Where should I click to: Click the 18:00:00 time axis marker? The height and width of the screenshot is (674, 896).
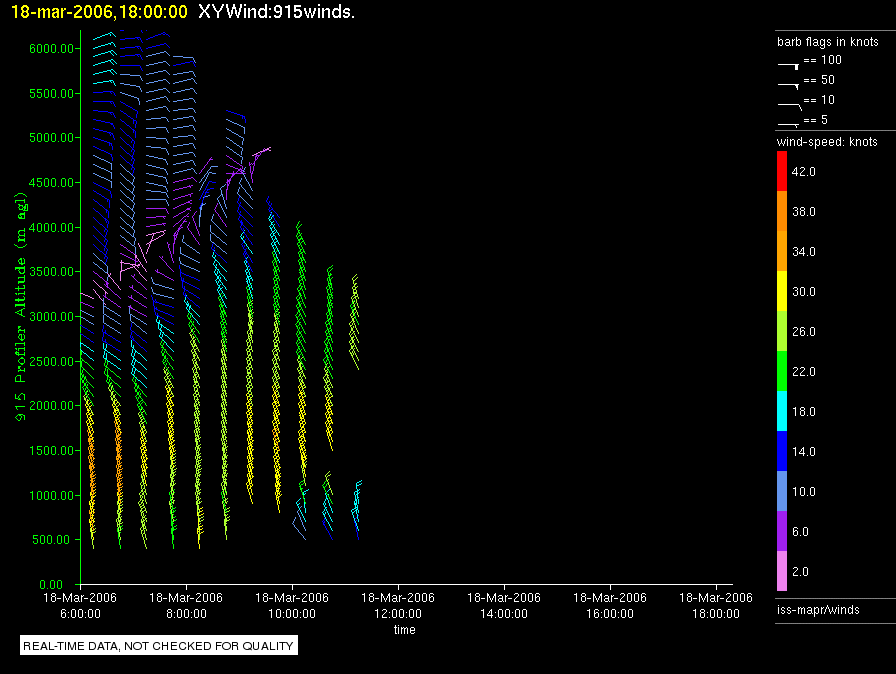(x=716, y=614)
